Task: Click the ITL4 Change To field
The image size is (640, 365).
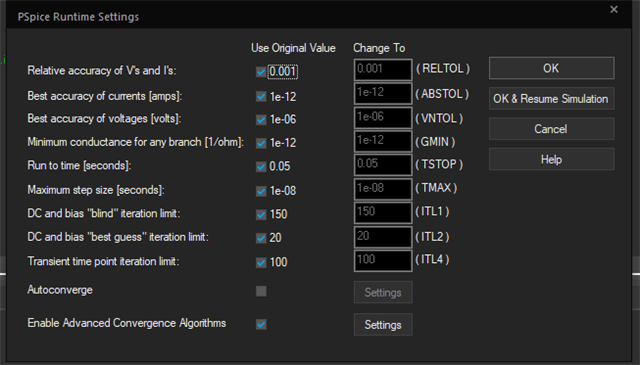Action: [383, 260]
